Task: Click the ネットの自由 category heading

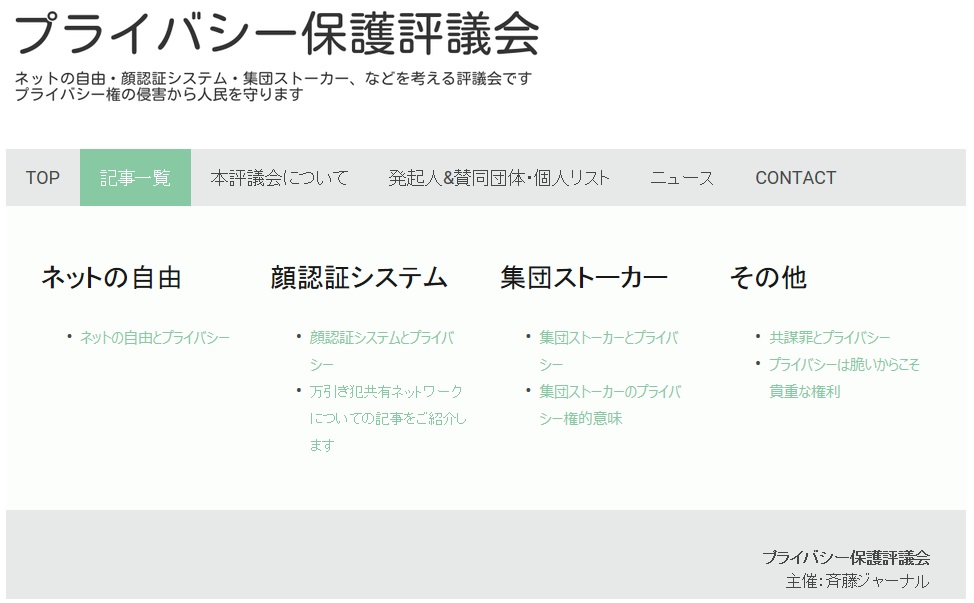Action: 111,278
